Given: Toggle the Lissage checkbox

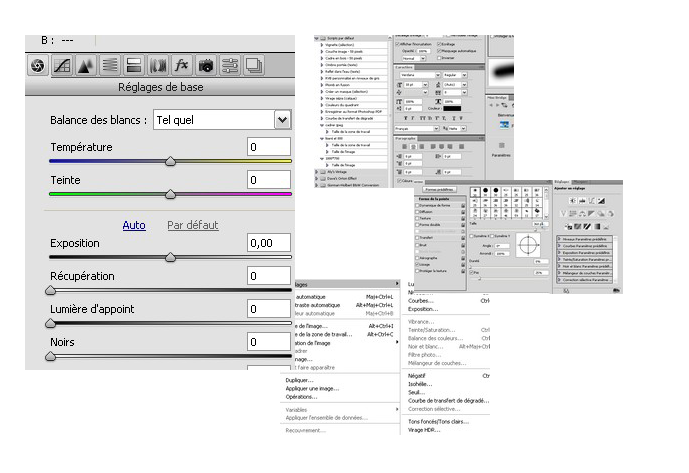Looking at the screenshot, I should coord(417,265).
